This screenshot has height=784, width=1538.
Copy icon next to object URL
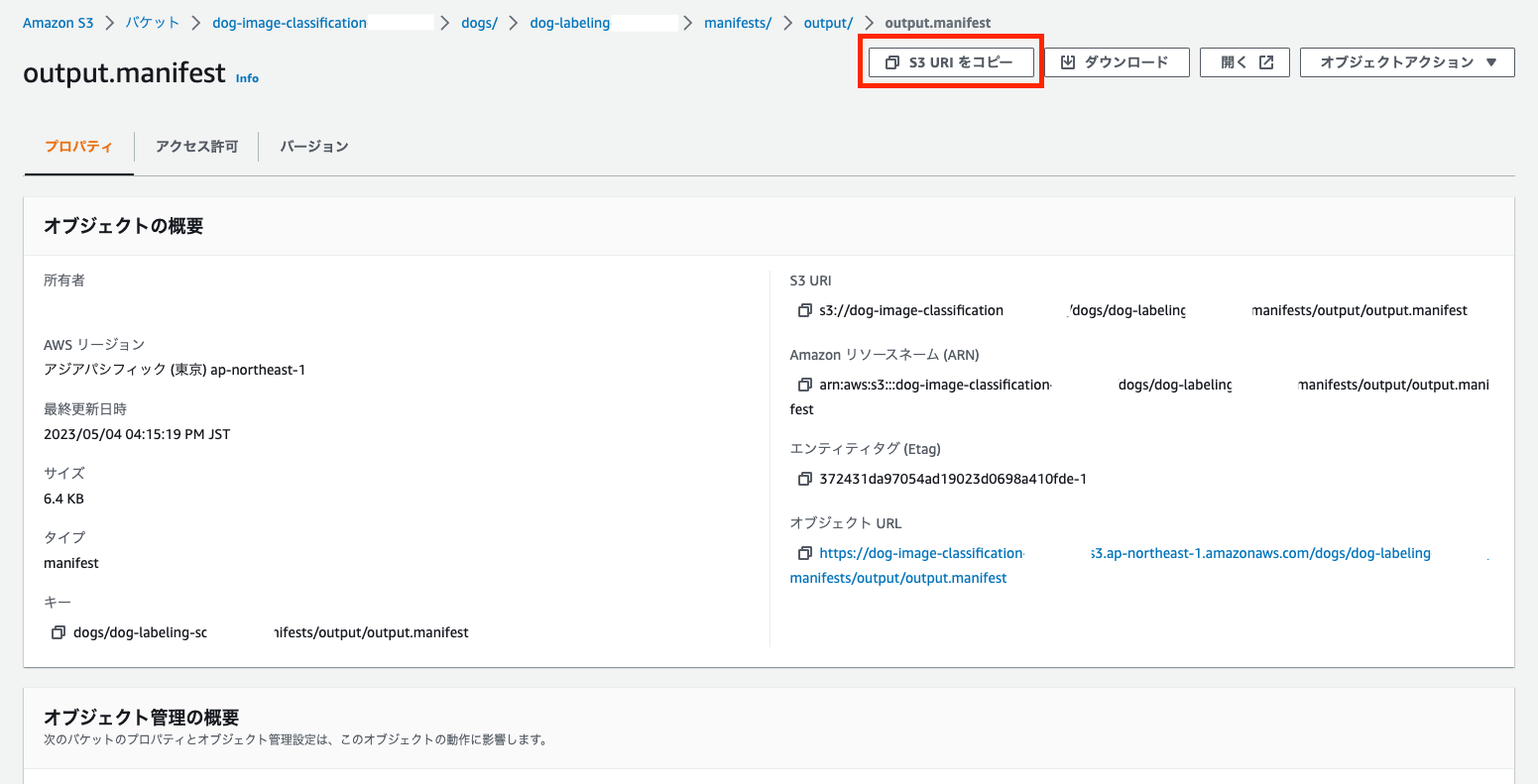[804, 554]
